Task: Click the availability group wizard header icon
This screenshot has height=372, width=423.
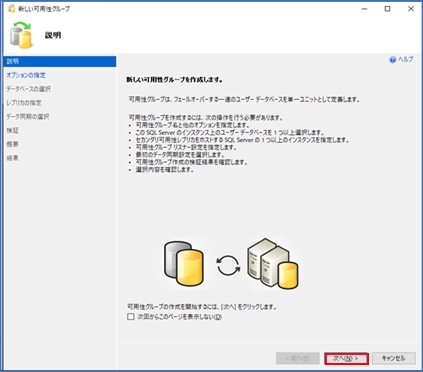Action: (x=21, y=35)
